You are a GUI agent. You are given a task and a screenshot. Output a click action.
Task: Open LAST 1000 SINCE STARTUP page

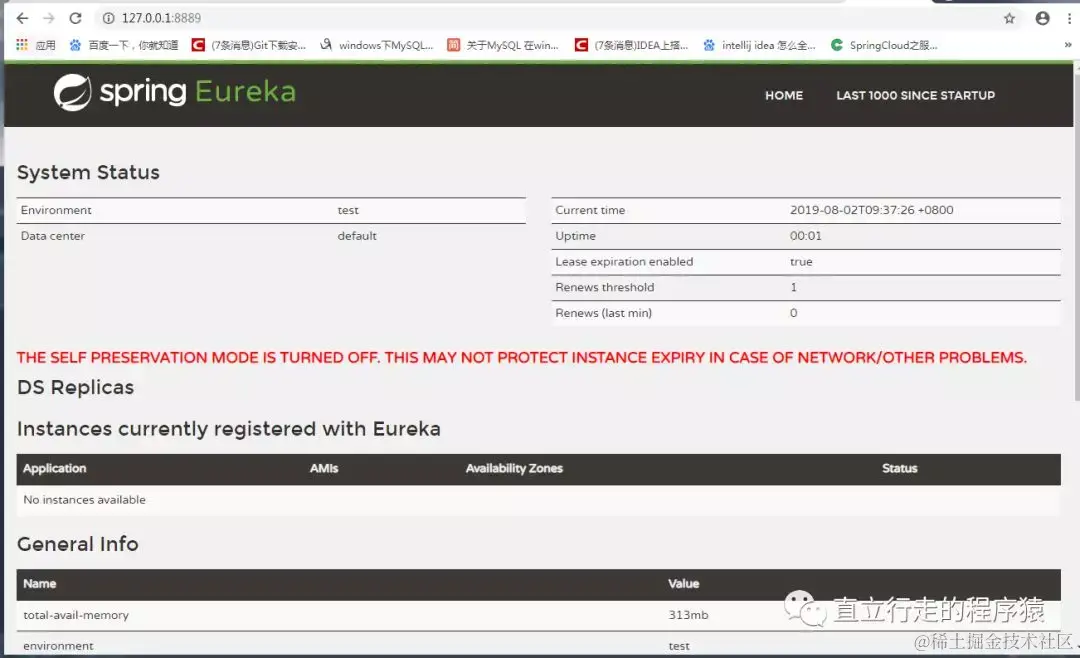point(915,95)
